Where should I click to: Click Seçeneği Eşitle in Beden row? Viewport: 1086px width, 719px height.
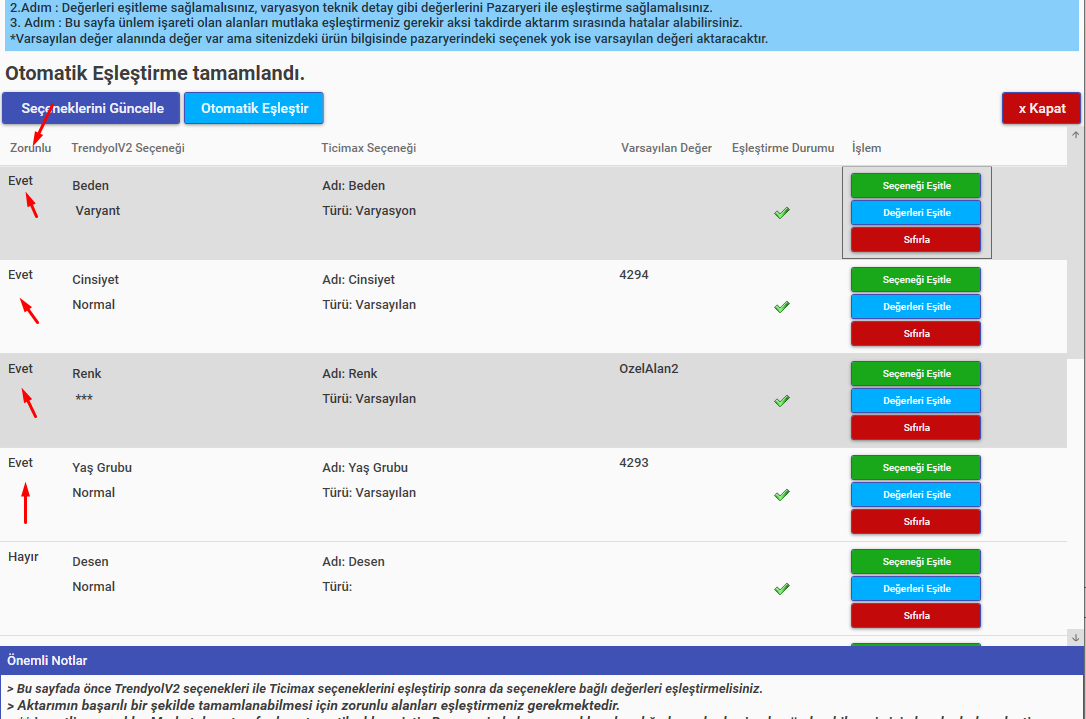(916, 186)
